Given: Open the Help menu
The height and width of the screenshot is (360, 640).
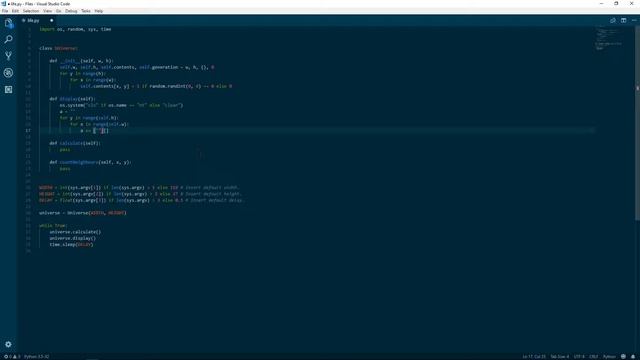Looking at the screenshot, I should 99,11.
